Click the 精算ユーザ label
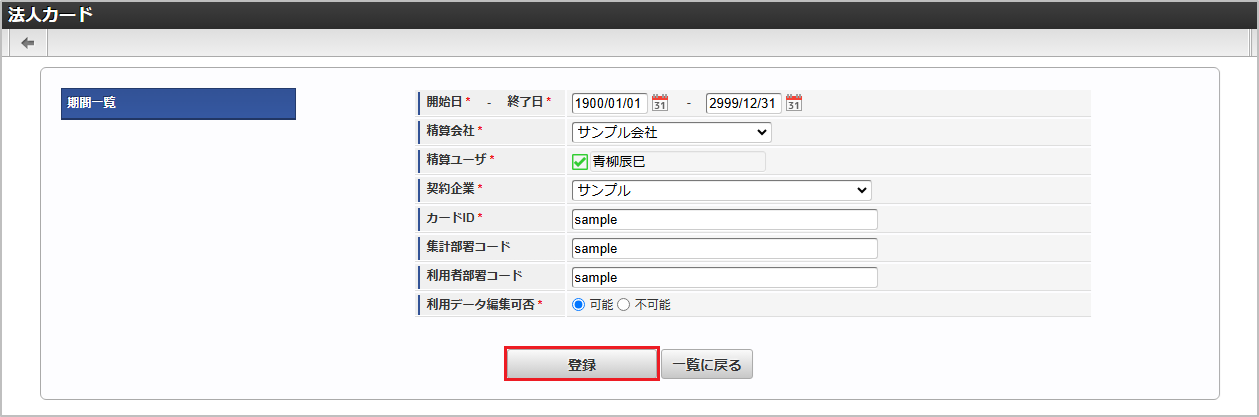Screen dimensions: 1259x417 pyautogui.click(x=457, y=159)
